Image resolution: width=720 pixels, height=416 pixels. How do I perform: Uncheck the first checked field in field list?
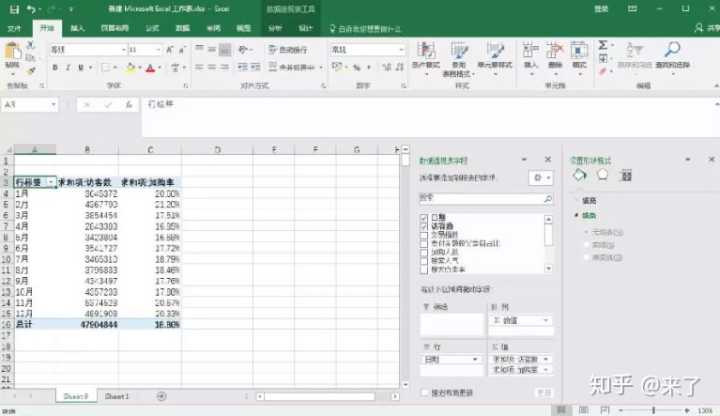pyautogui.click(x=425, y=218)
